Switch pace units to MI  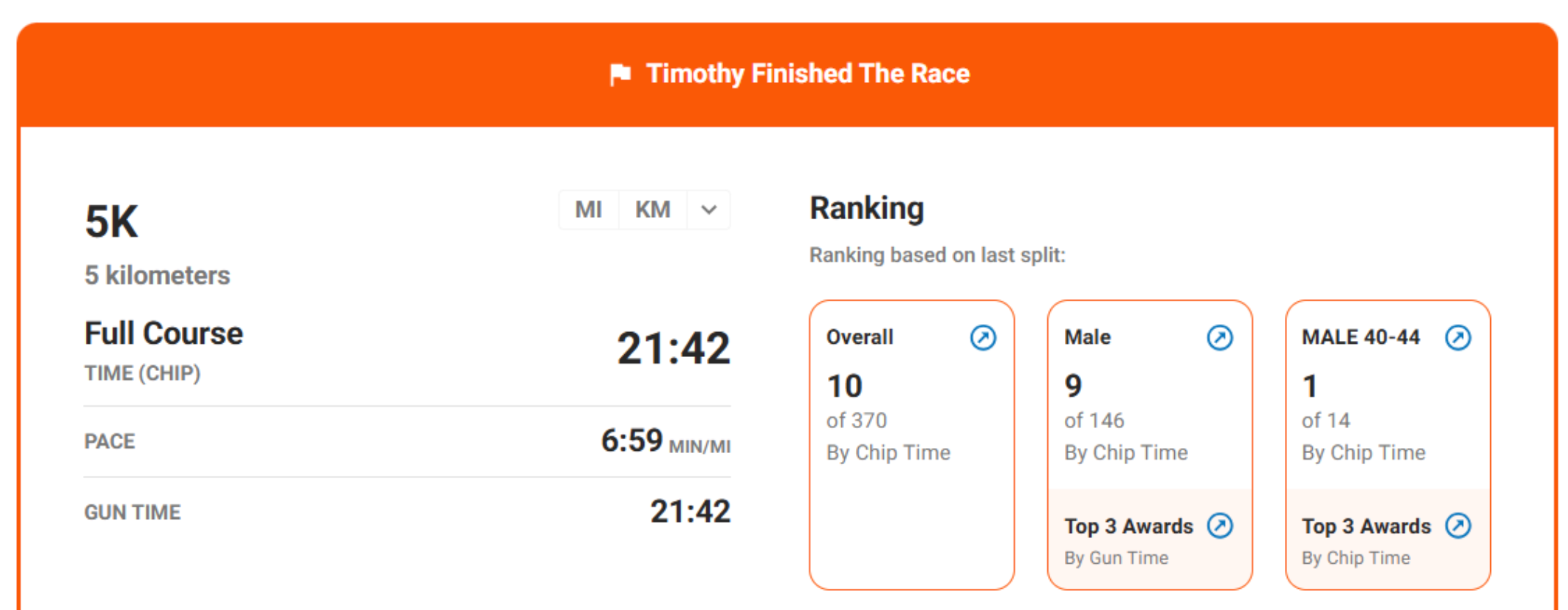588,210
